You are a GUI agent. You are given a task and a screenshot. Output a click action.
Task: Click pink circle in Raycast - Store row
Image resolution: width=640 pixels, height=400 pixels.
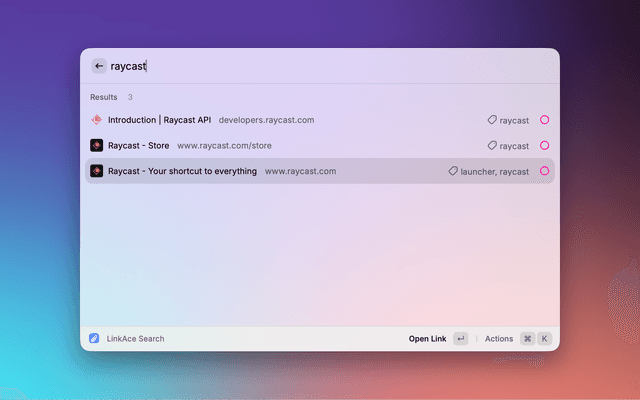coord(544,145)
